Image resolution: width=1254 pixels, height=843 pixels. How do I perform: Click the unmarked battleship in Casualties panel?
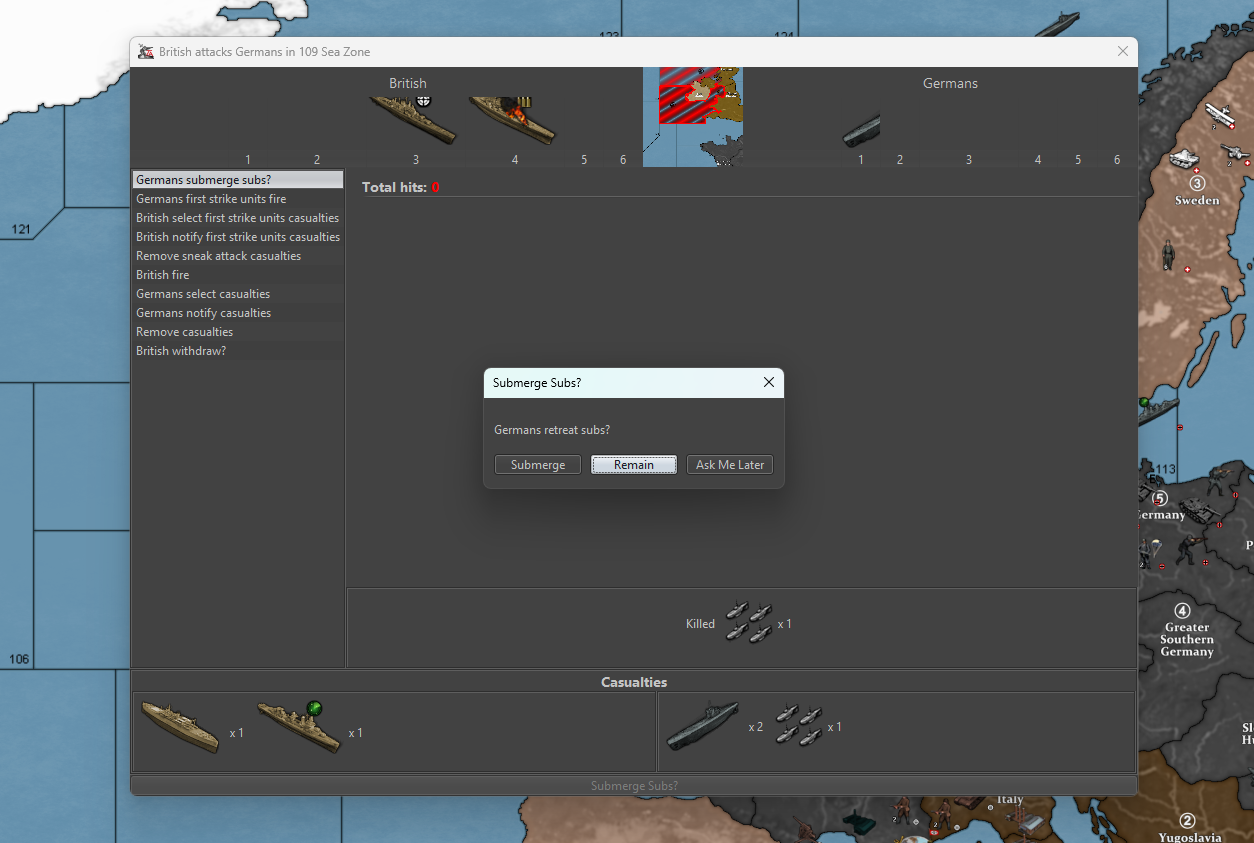(180, 727)
